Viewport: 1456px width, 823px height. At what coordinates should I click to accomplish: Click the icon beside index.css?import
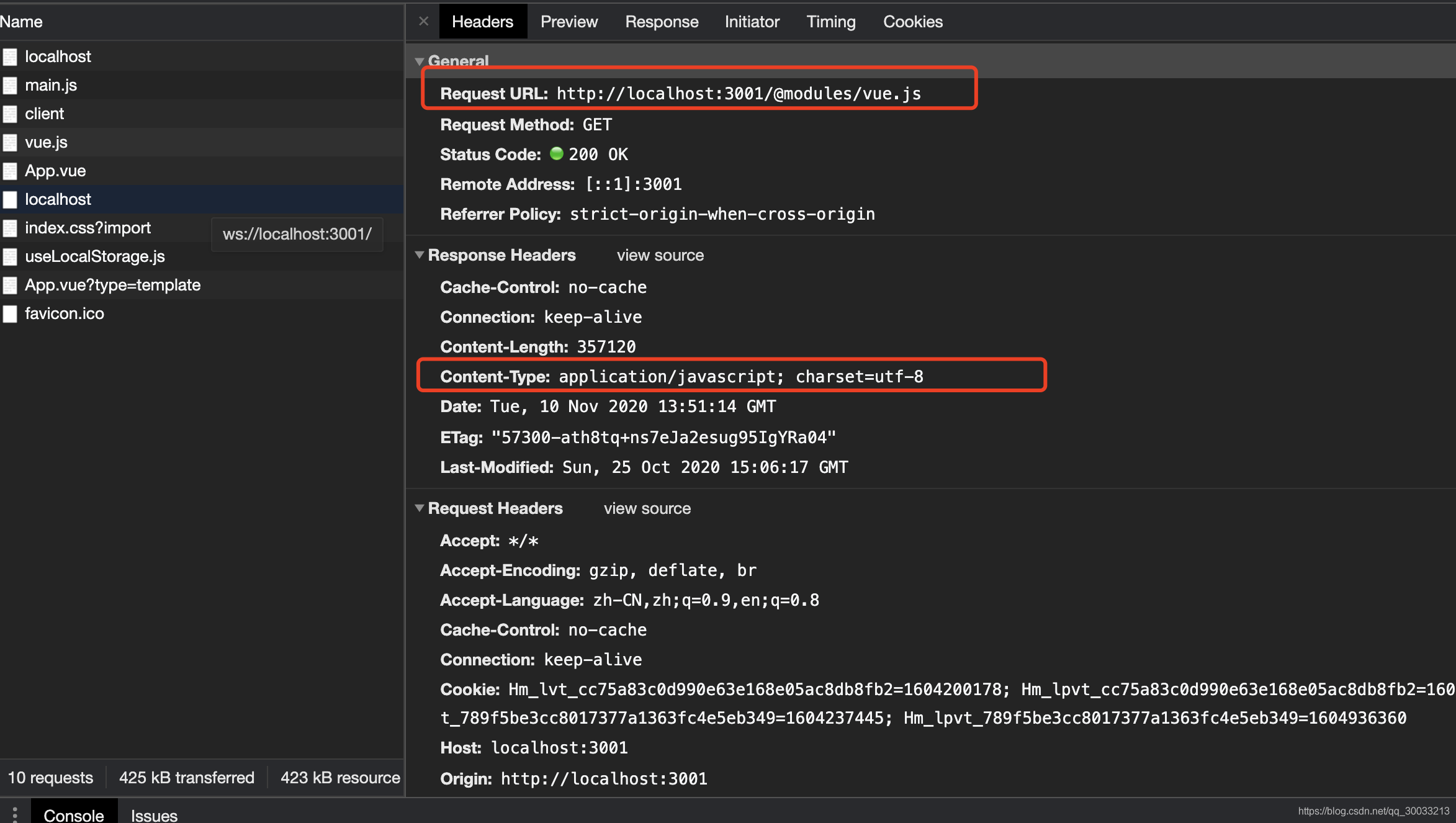pyautogui.click(x=10, y=228)
